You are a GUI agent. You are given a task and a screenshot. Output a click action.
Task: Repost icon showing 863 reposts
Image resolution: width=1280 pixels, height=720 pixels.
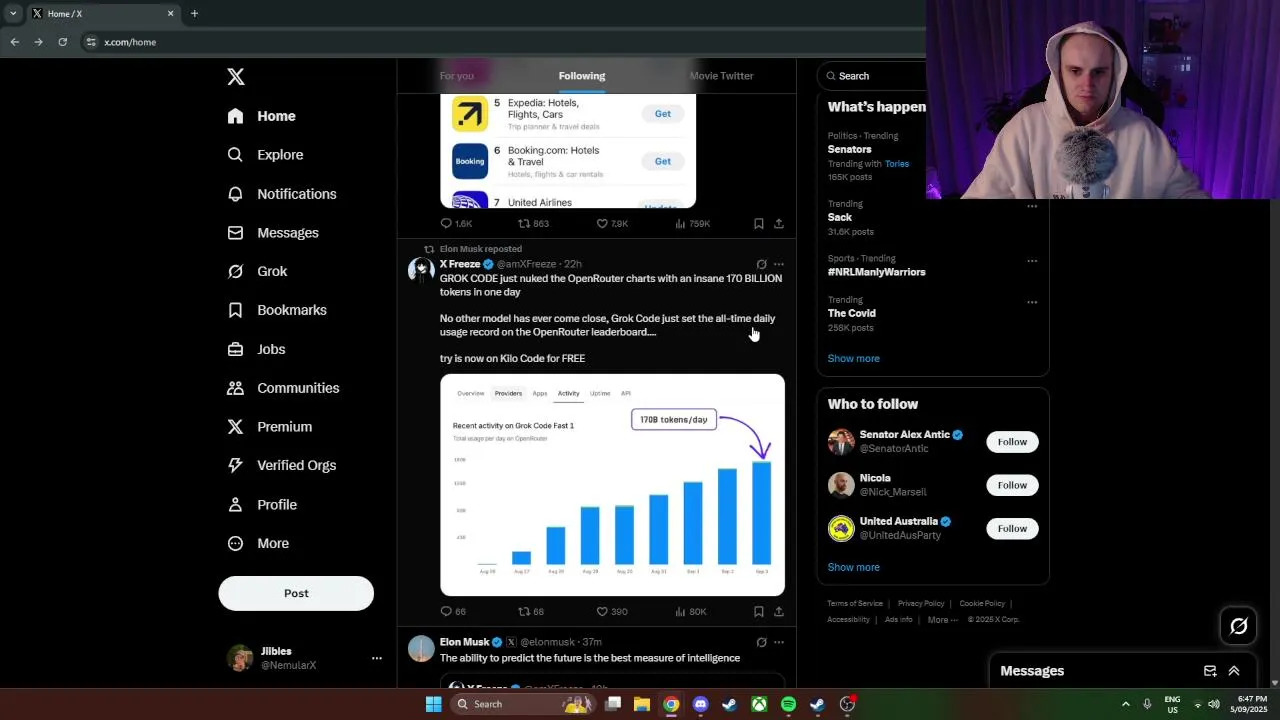pos(524,224)
